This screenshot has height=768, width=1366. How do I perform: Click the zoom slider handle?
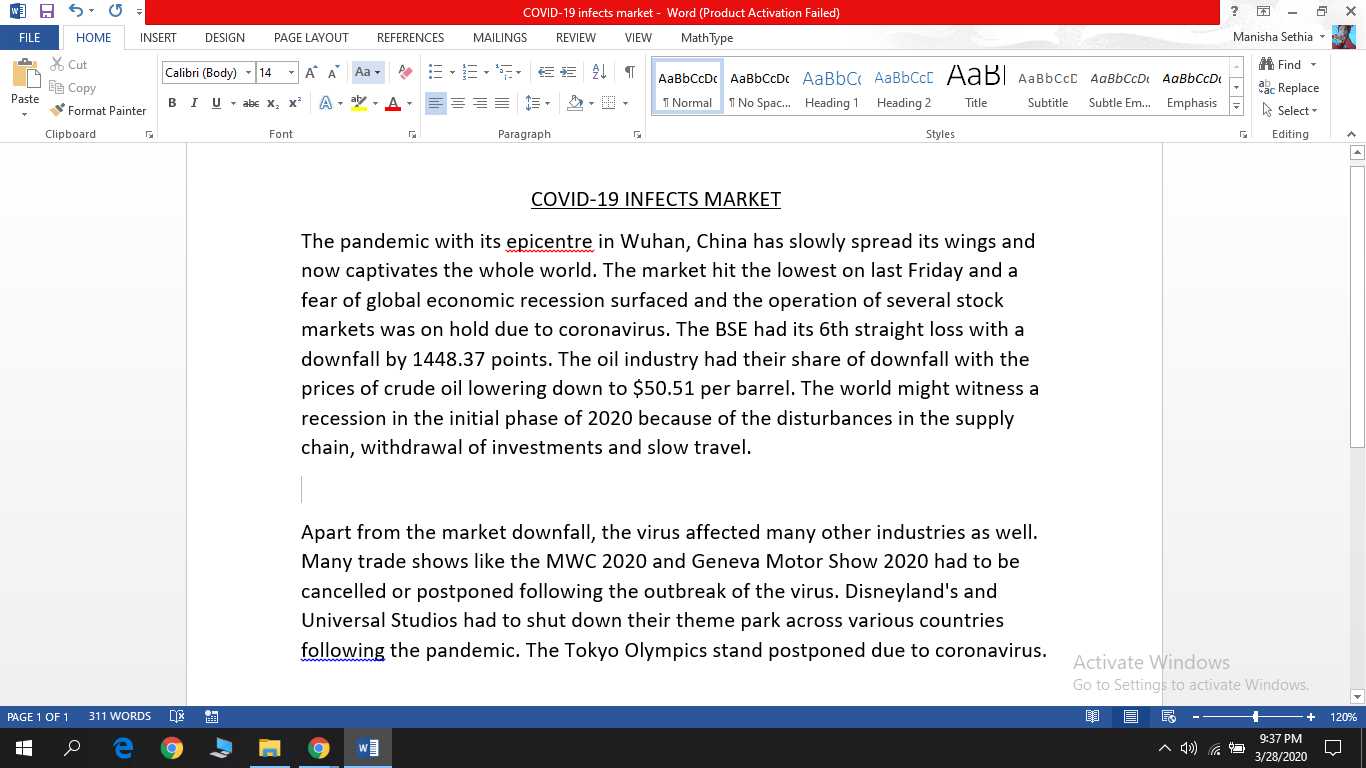click(1255, 717)
